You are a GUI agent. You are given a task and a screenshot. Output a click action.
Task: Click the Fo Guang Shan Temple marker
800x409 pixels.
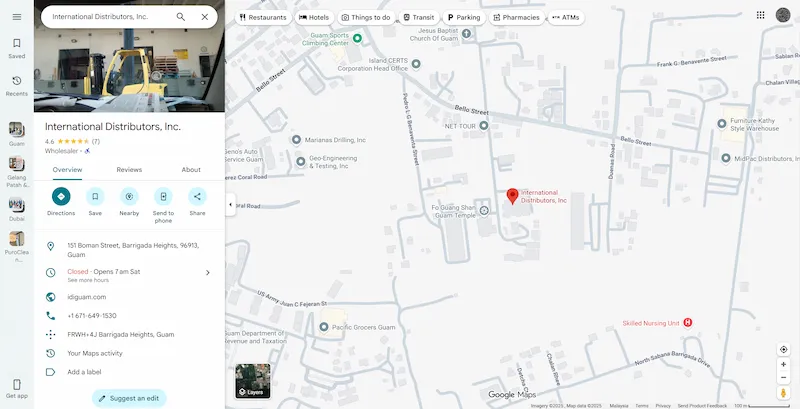484,210
